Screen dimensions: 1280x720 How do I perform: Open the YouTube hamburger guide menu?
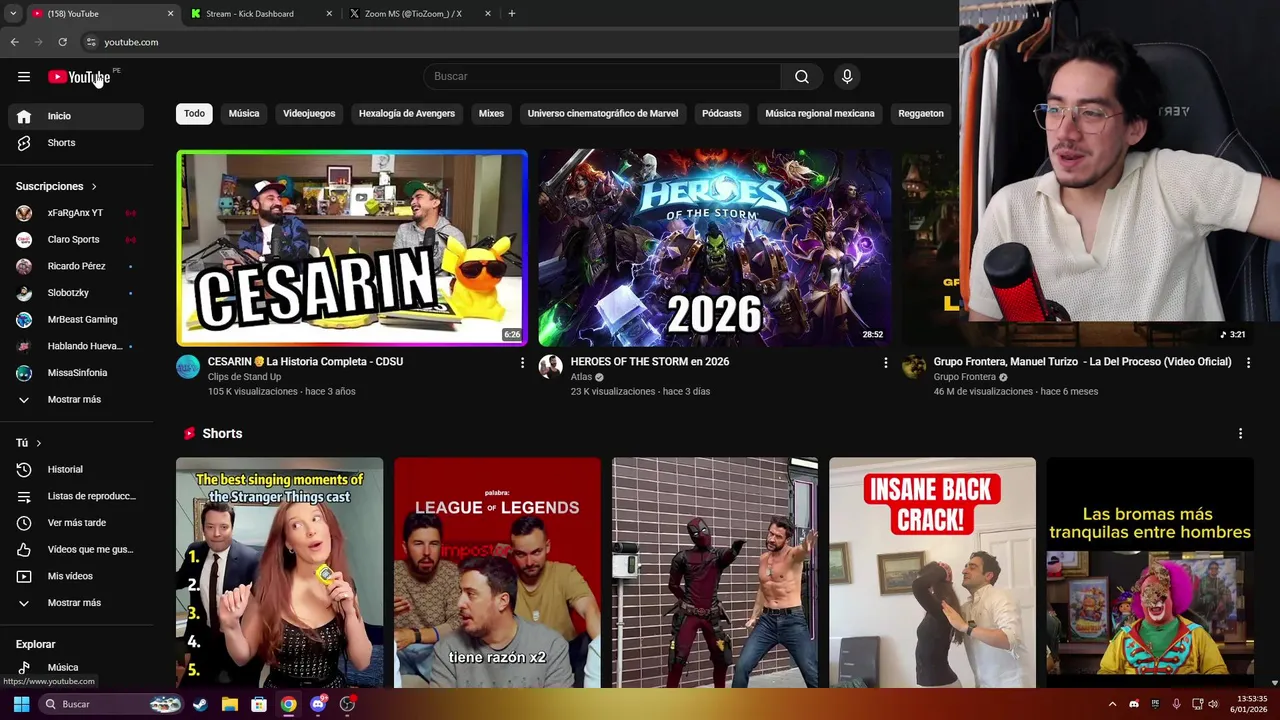coord(24,77)
